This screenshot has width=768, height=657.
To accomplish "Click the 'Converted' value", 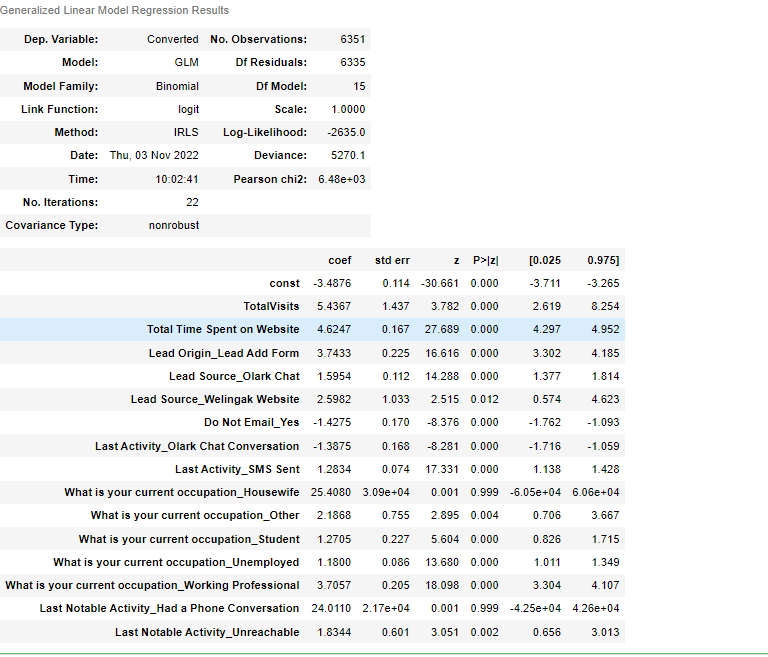I will [173, 39].
